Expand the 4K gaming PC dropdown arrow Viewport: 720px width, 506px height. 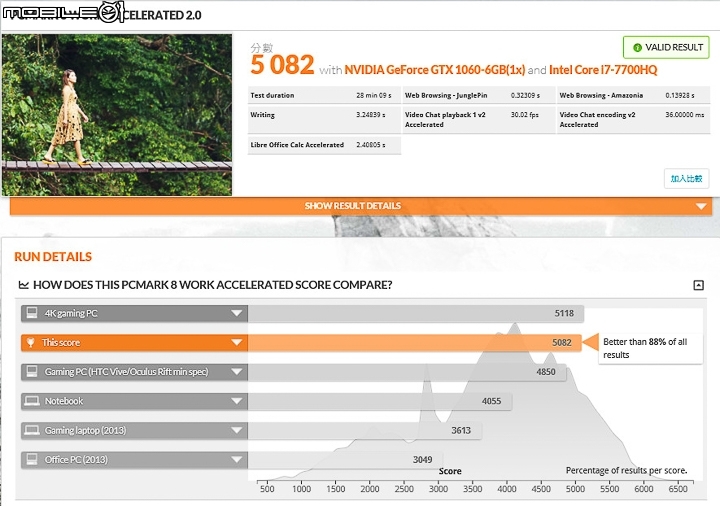[x=236, y=314]
